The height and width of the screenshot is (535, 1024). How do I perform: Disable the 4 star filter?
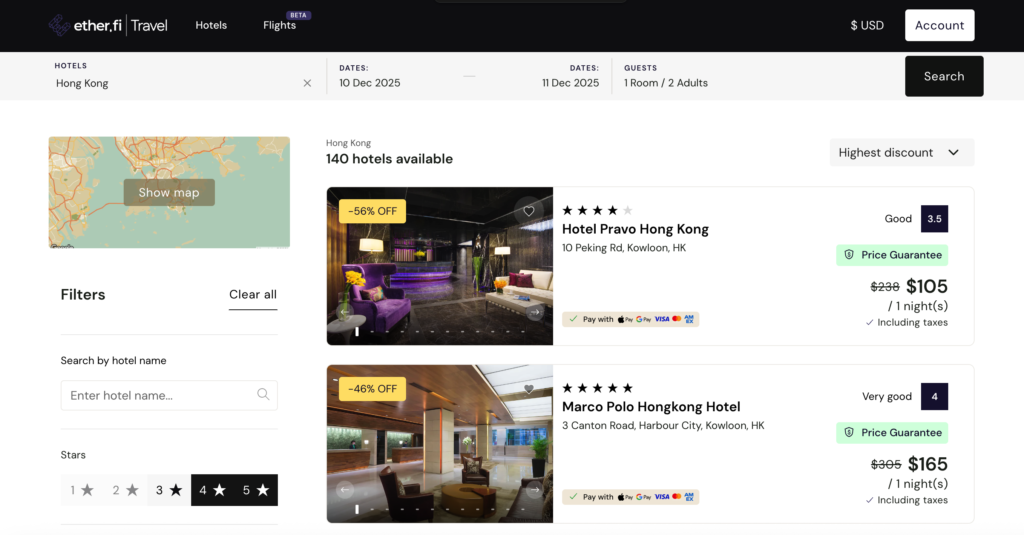[212, 490]
